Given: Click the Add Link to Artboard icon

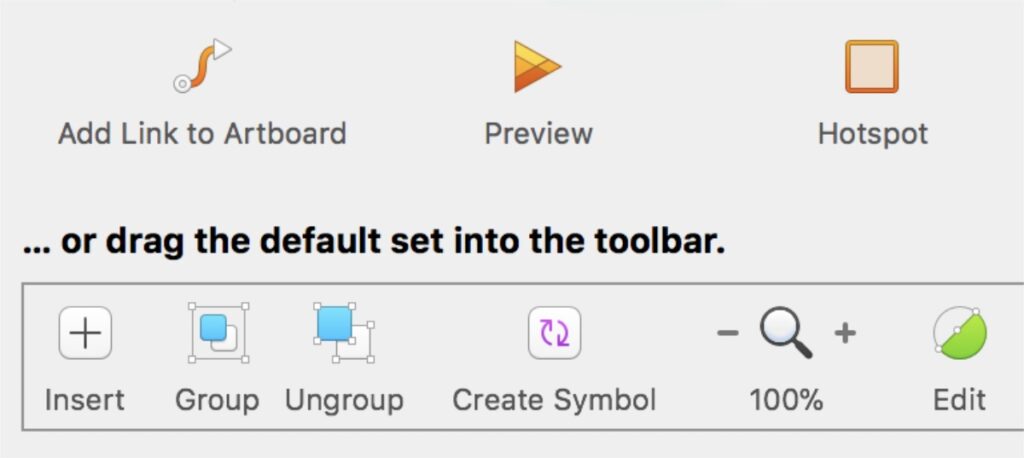Looking at the screenshot, I should pos(202,66).
